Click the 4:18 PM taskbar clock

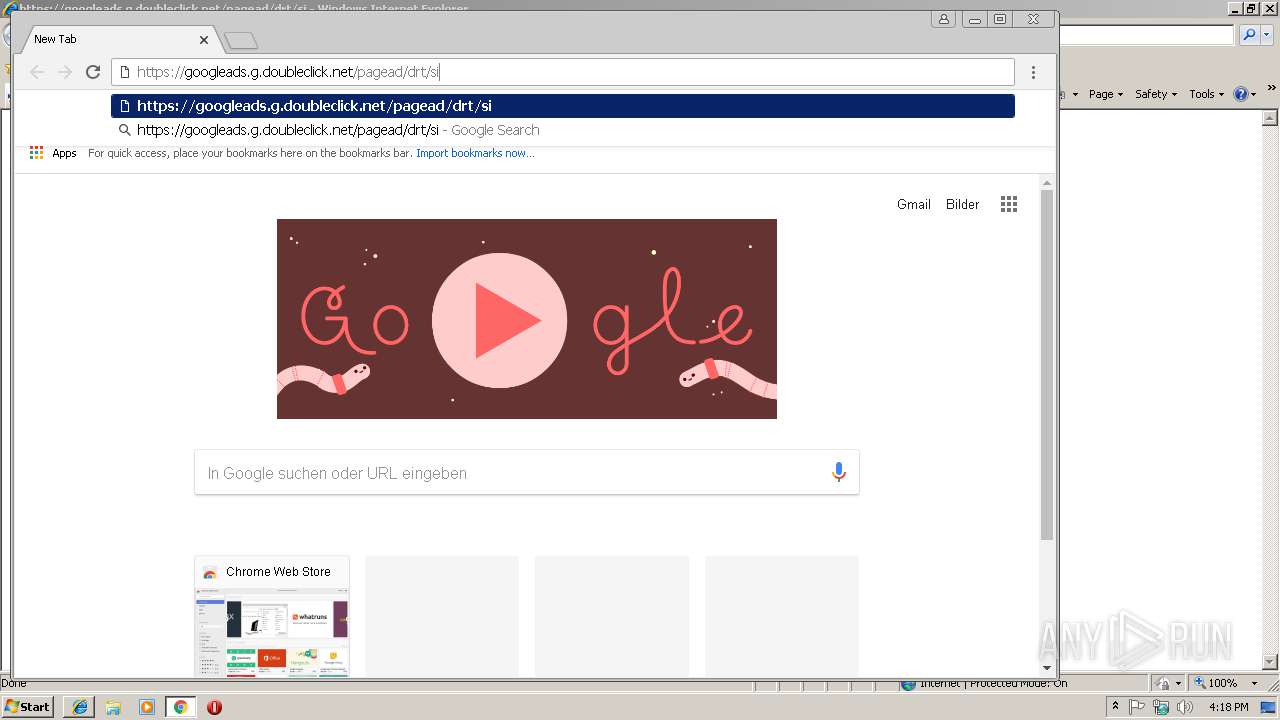coord(1228,707)
